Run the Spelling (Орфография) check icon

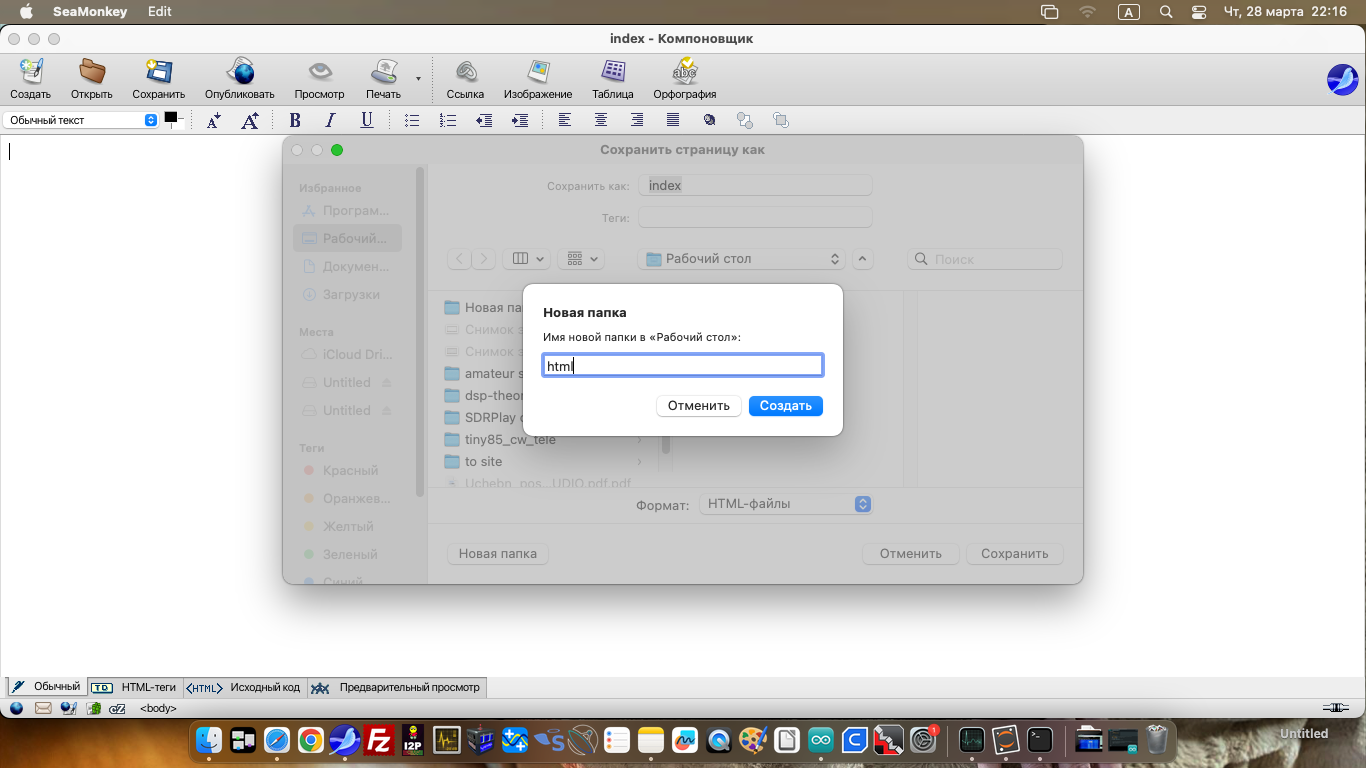pyautogui.click(x=685, y=73)
